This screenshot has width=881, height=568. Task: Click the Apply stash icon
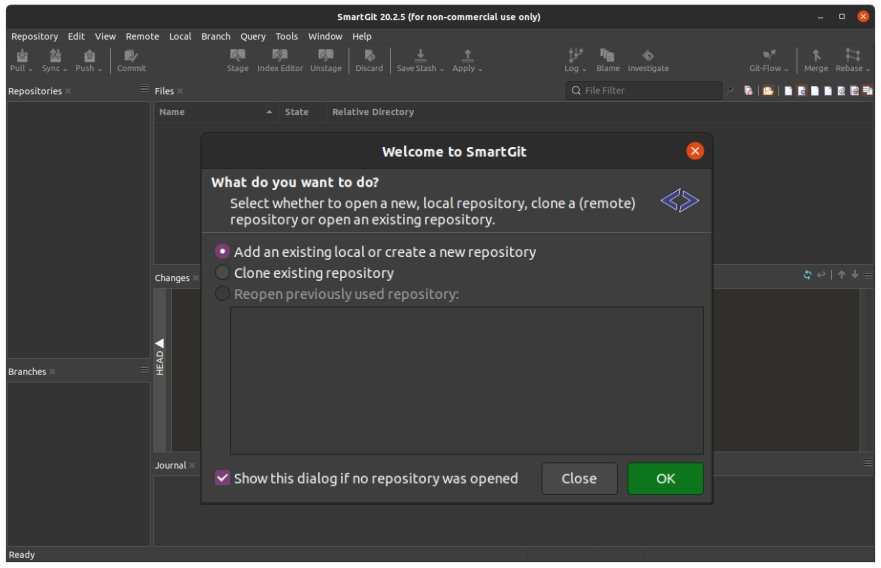467,55
